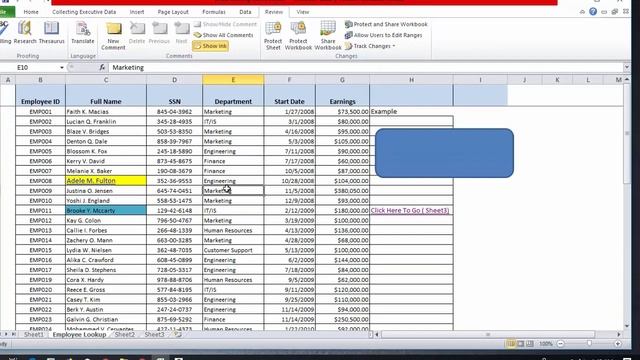
Task: Select the blue rounded rectangle shape
Action: click(444, 153)
